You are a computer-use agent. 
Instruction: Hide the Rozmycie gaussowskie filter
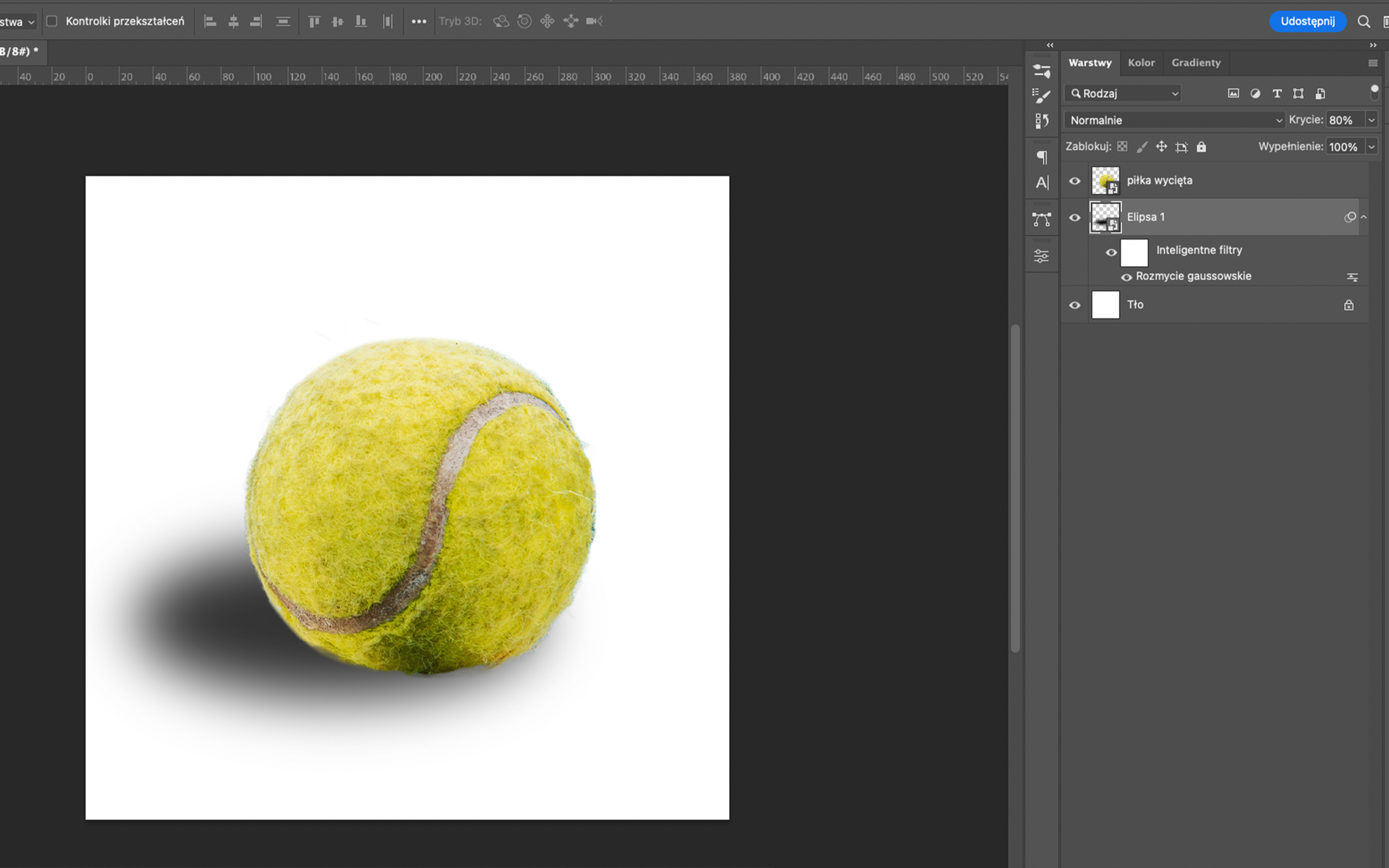tap(1126, 277)
